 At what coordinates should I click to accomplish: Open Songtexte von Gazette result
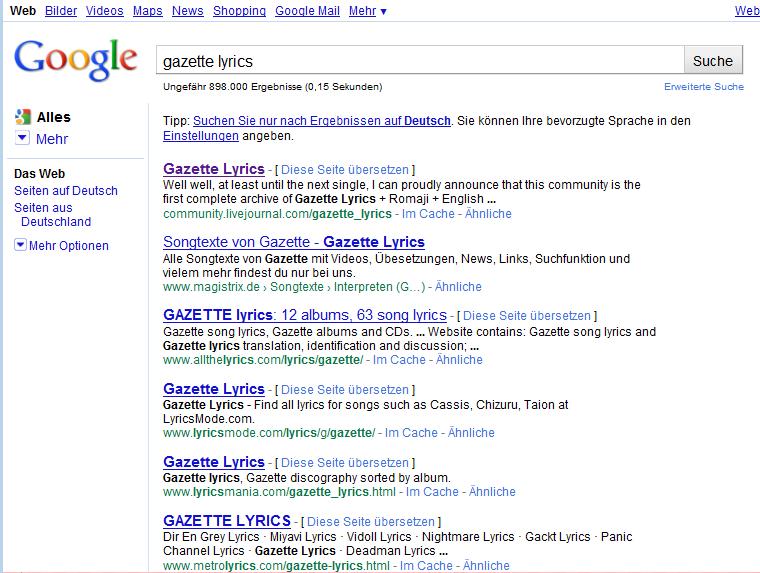(x=294, y=241)
